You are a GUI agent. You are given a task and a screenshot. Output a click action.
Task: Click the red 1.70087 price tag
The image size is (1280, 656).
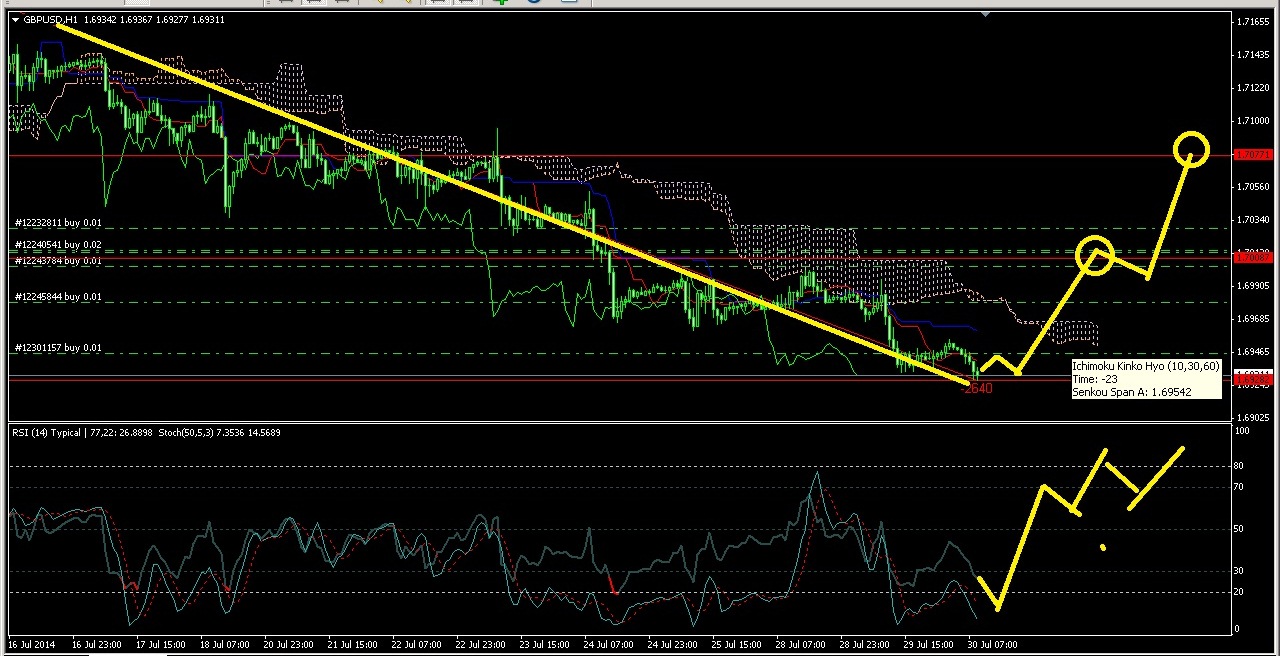click(1253, 258)
